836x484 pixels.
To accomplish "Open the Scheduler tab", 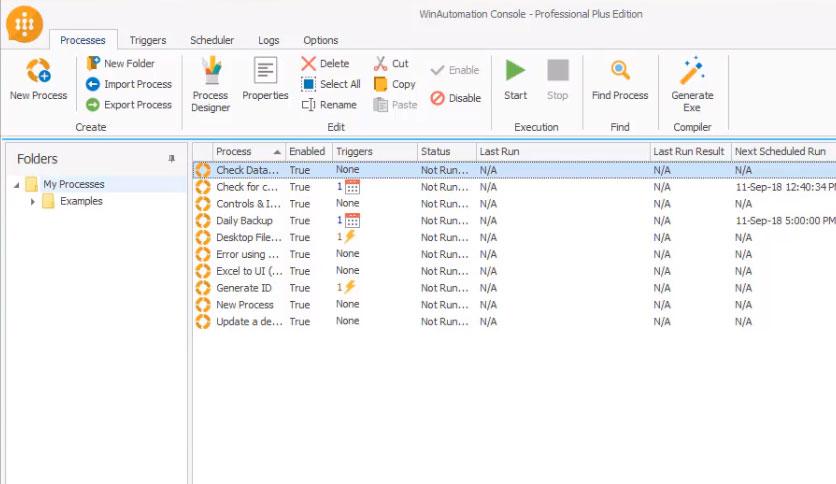I will click(x=212, y=40).
